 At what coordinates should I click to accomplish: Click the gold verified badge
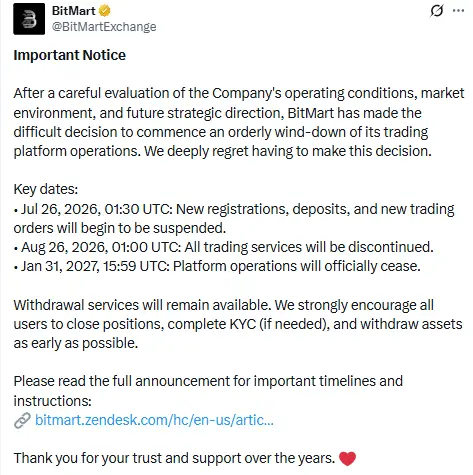pos(105,11)
